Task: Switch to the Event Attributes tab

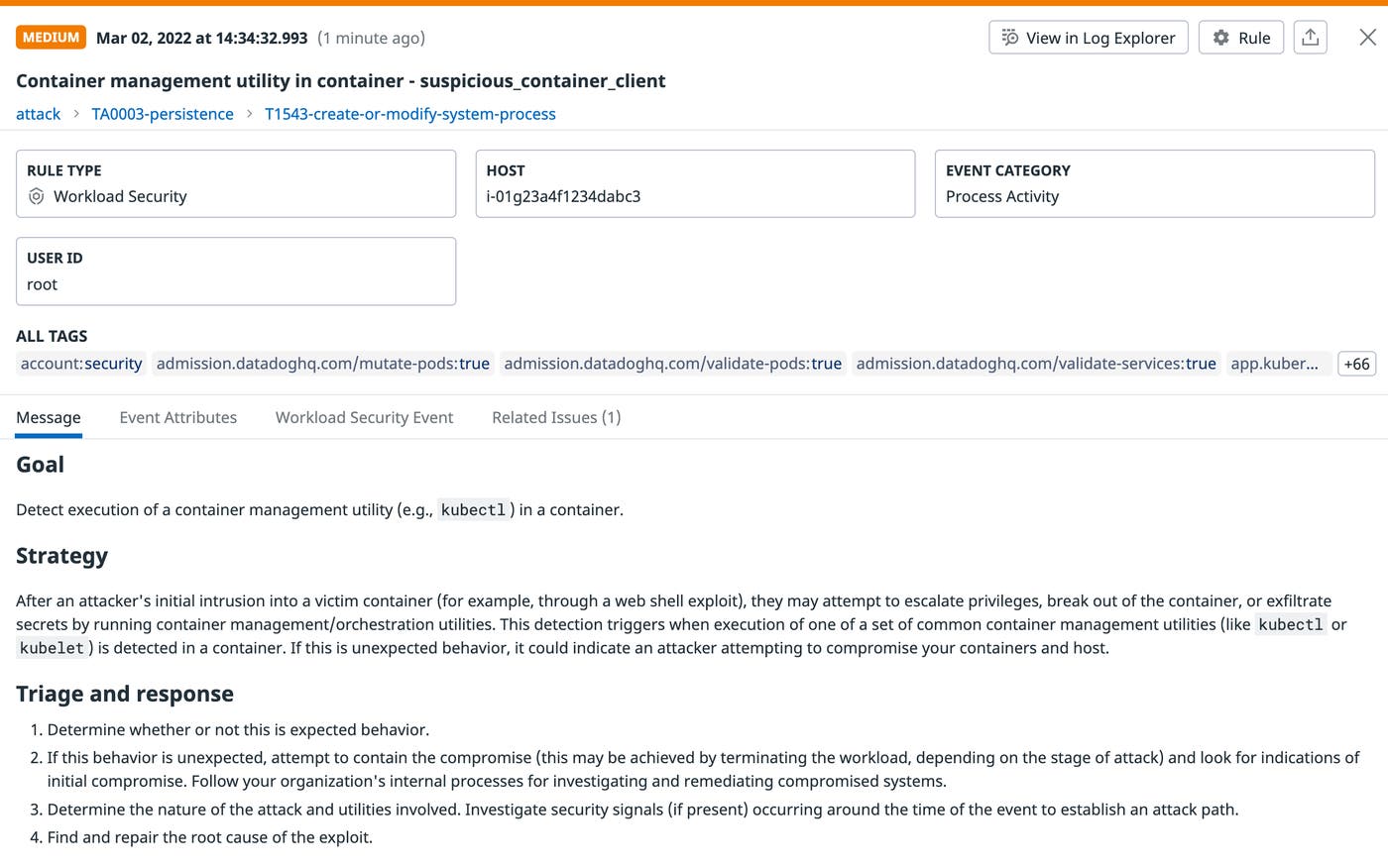Action: click(178, 417)
